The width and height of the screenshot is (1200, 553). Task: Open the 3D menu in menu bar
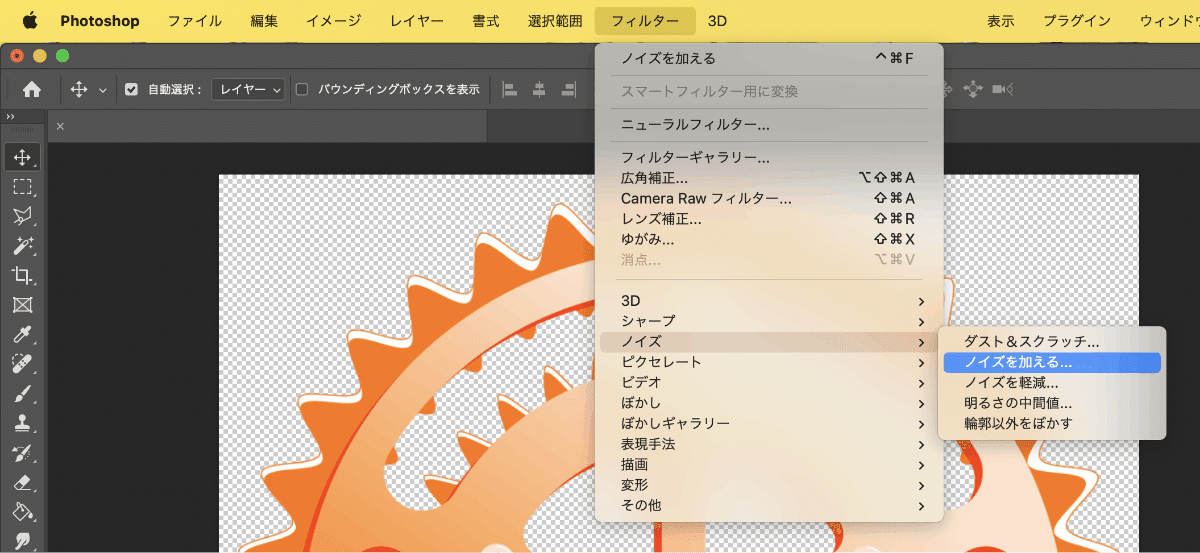pos(717,20)
